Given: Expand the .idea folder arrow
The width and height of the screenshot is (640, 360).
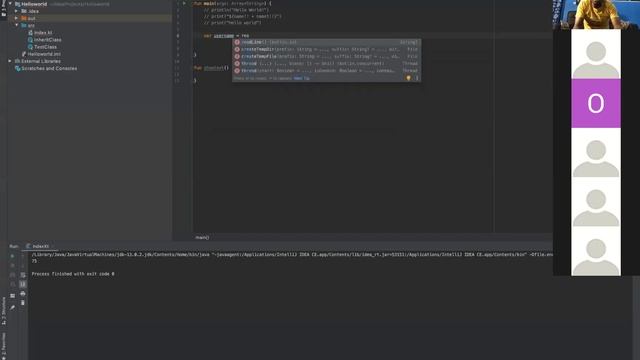Looking at the screenshot, I should coord(16,11).
